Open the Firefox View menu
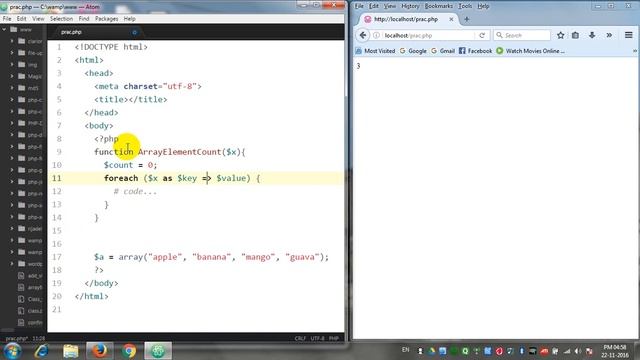 click(390, 6)
